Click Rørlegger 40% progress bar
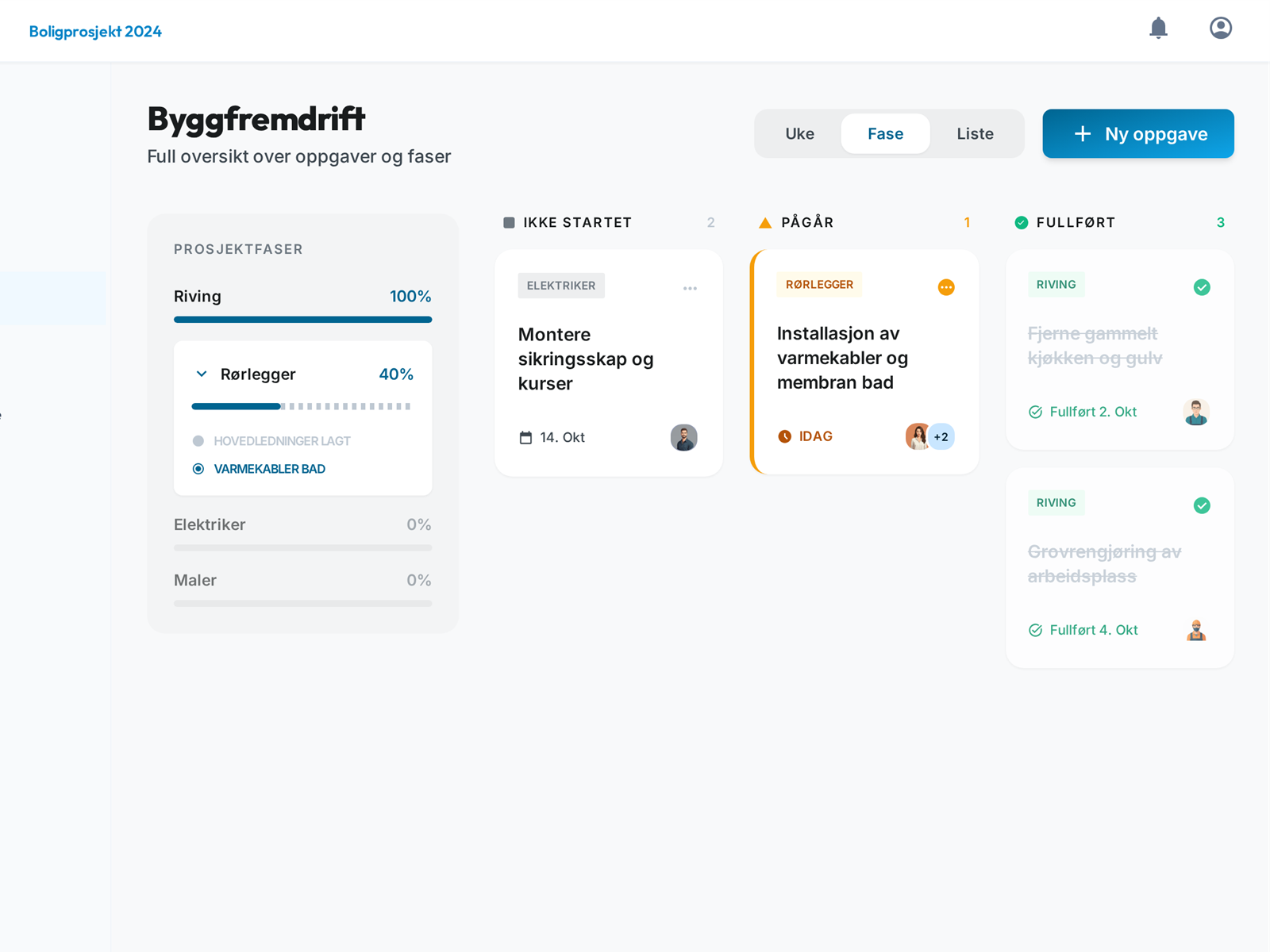1270x952 pixels. click(302, 406)
